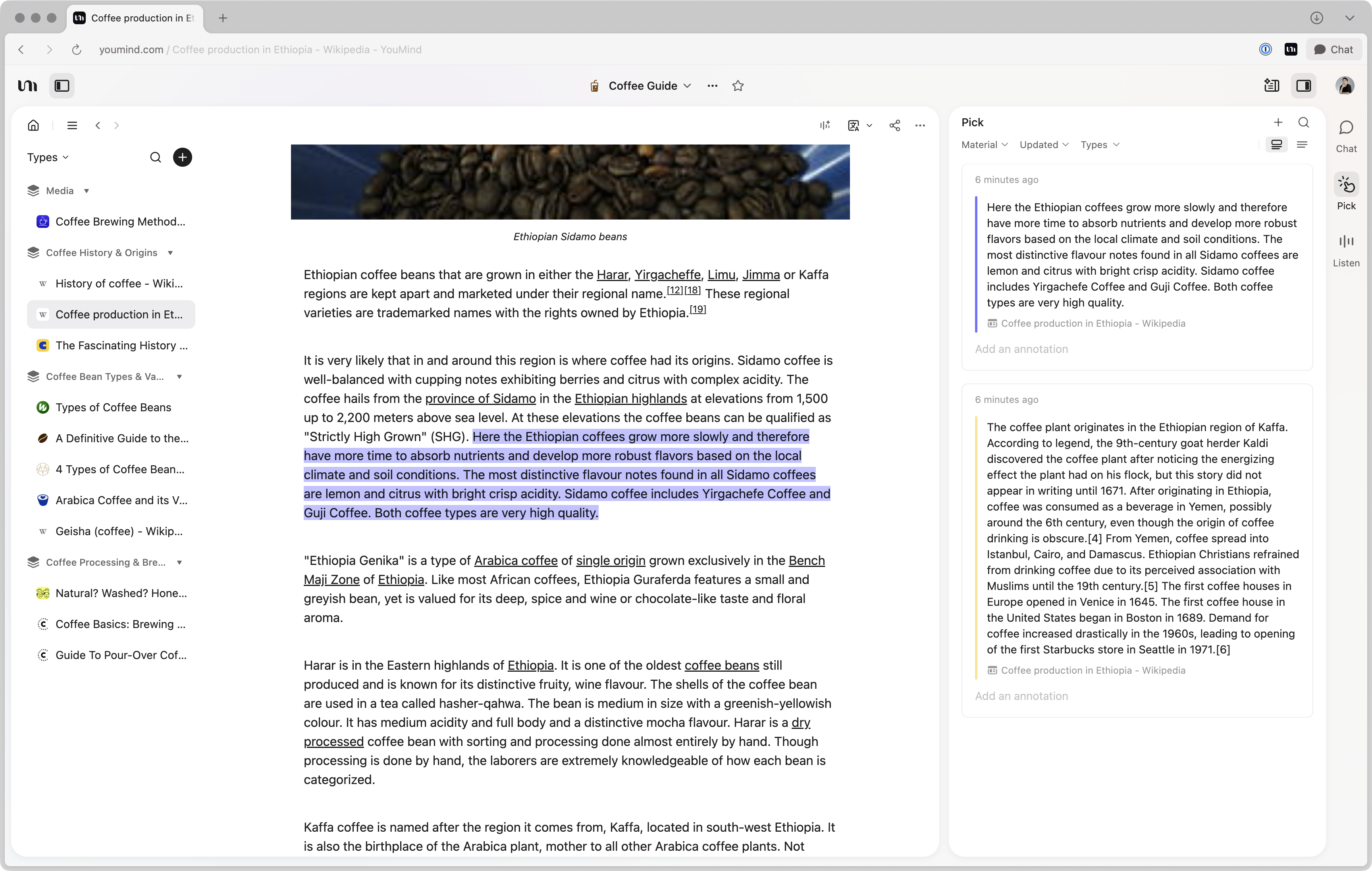The width and height of the screenshot is (1372, 871).
Task: Search picks with magnifier icon
Action: tap(1304, 123)
